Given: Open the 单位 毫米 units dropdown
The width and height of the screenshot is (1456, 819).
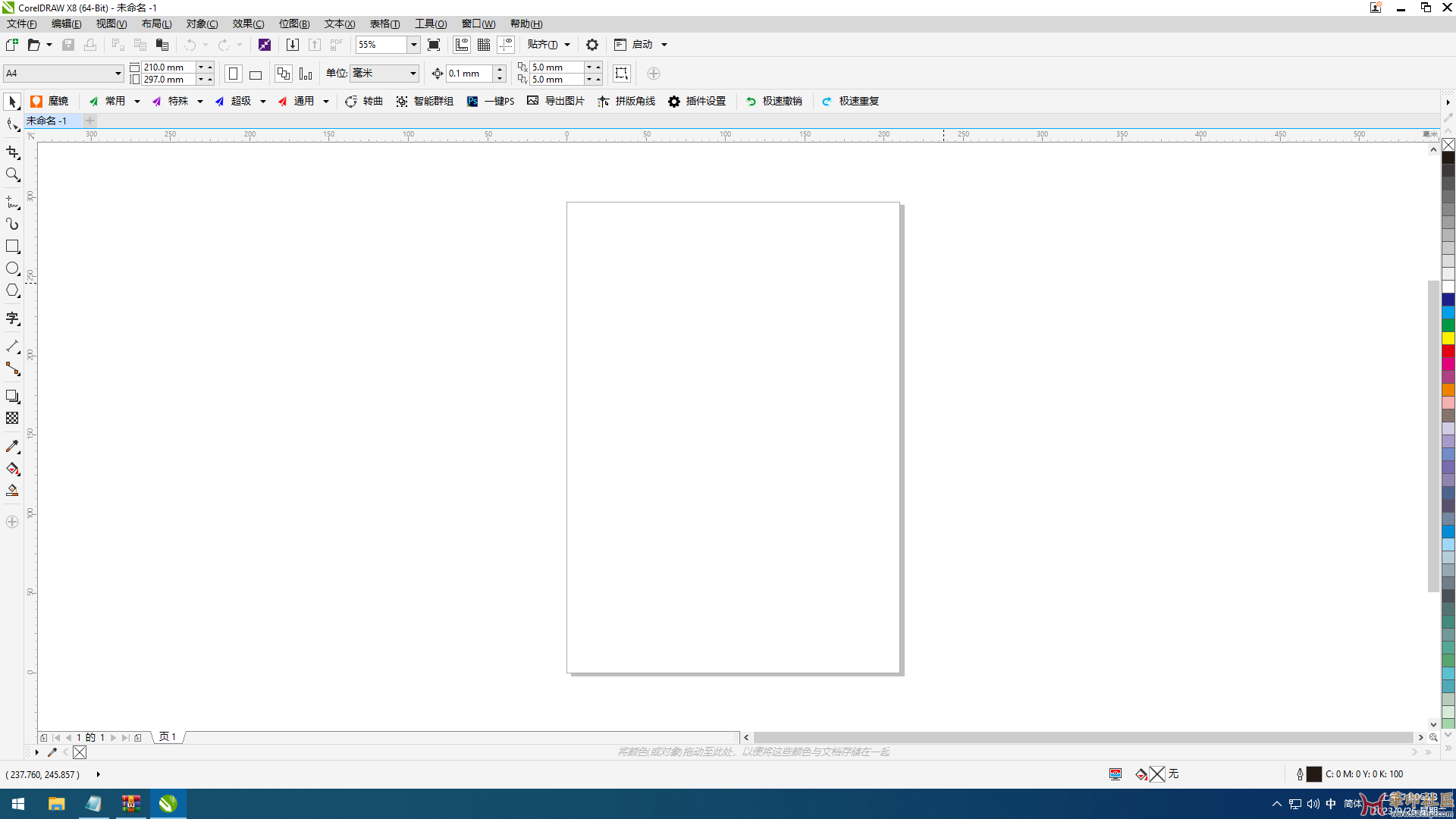Looking at the screenshot, I should (x=413, y=74).
